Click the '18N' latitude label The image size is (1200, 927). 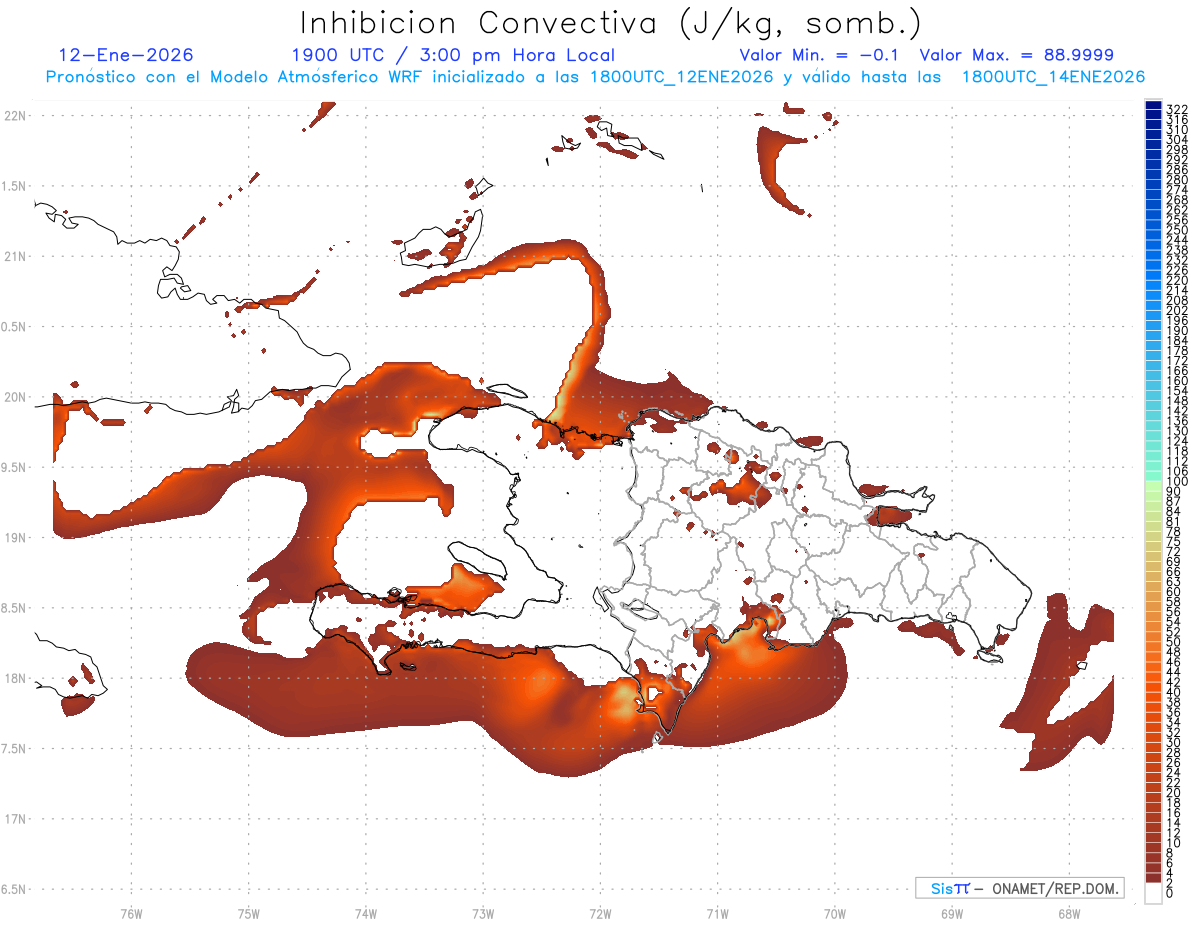[15, 678]
